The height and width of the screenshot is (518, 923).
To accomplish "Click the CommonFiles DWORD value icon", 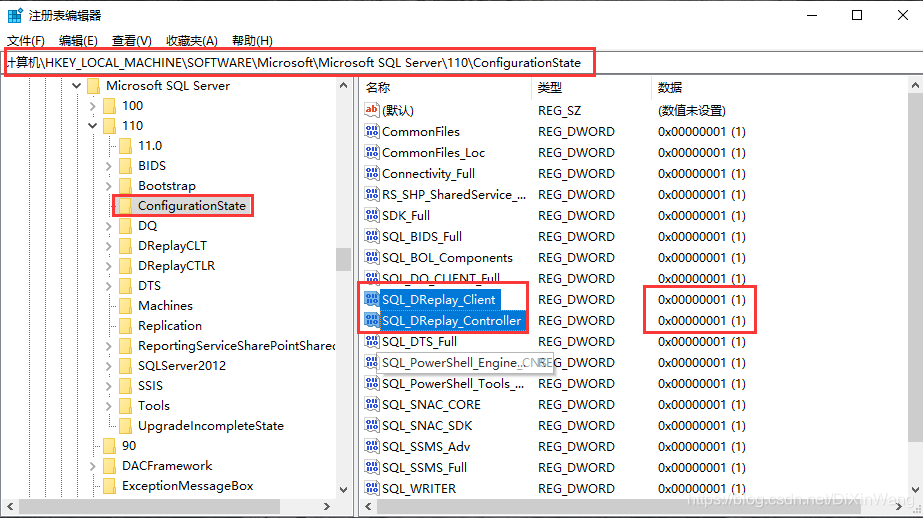I will coord(371,131).
